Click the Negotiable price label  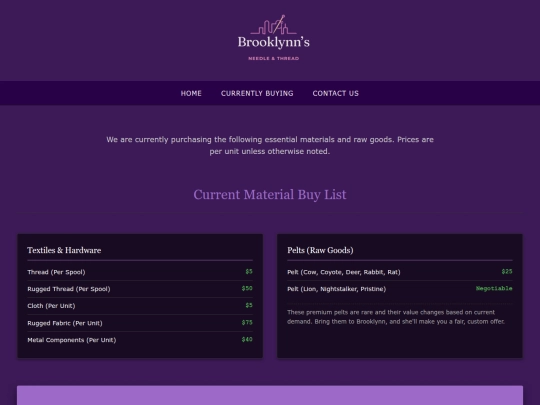point(494,288)
